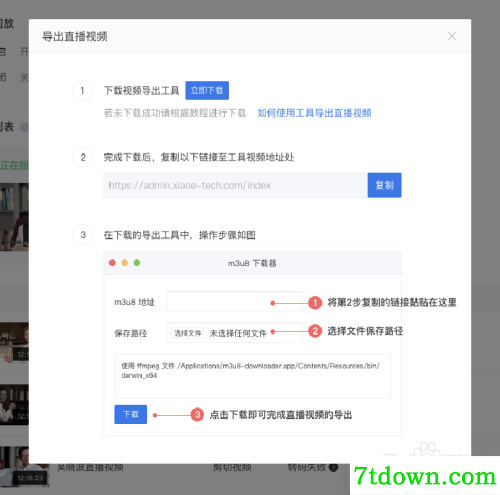500x495 pixels.
Task: Click the 导出直播视频 dialog title
Action: pyautogui.click(x=75, y=36)
